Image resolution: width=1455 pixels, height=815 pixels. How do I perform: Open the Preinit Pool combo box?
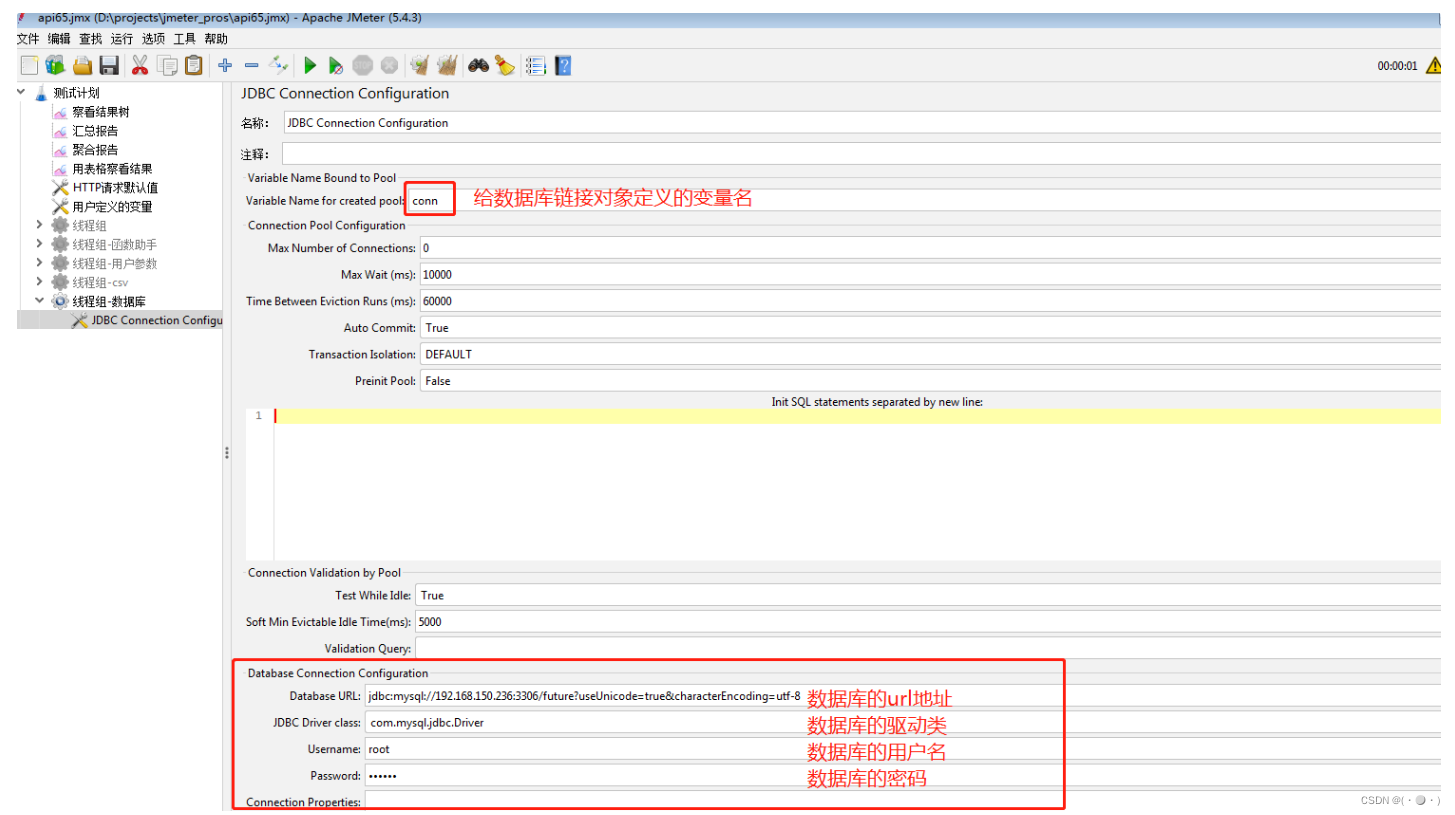coord(930,381)
